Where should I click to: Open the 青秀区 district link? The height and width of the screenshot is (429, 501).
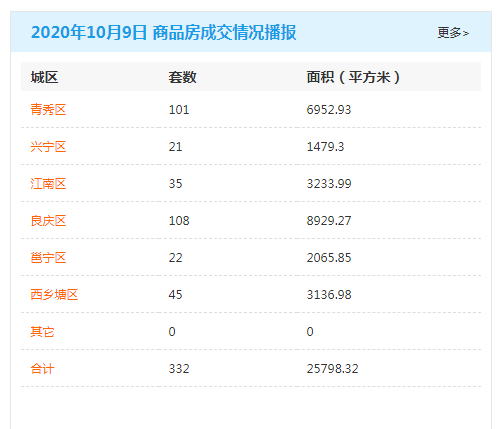(x=48, y=109)
